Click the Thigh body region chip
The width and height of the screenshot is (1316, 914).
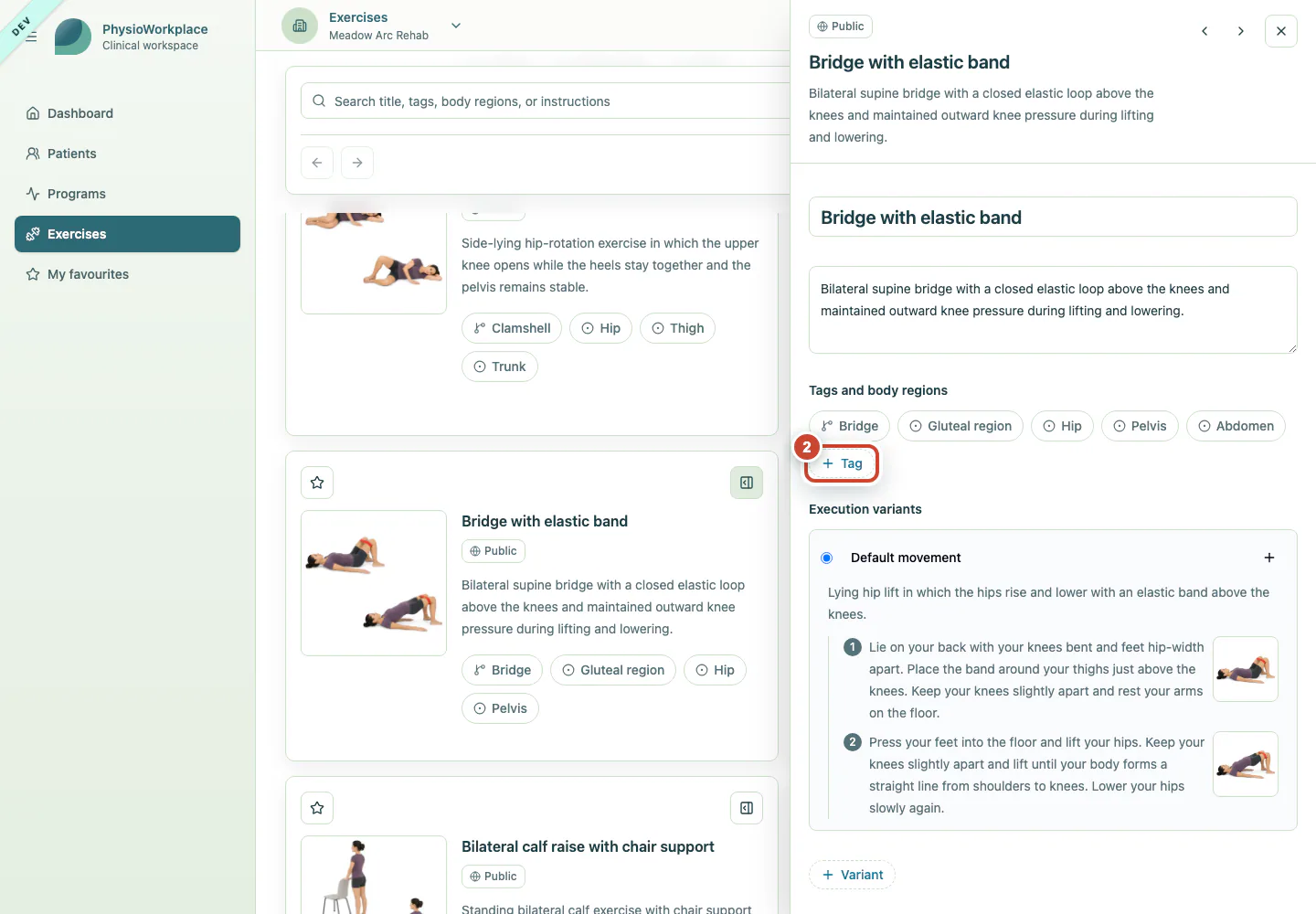pyautogui.click(x=677, y=328)
